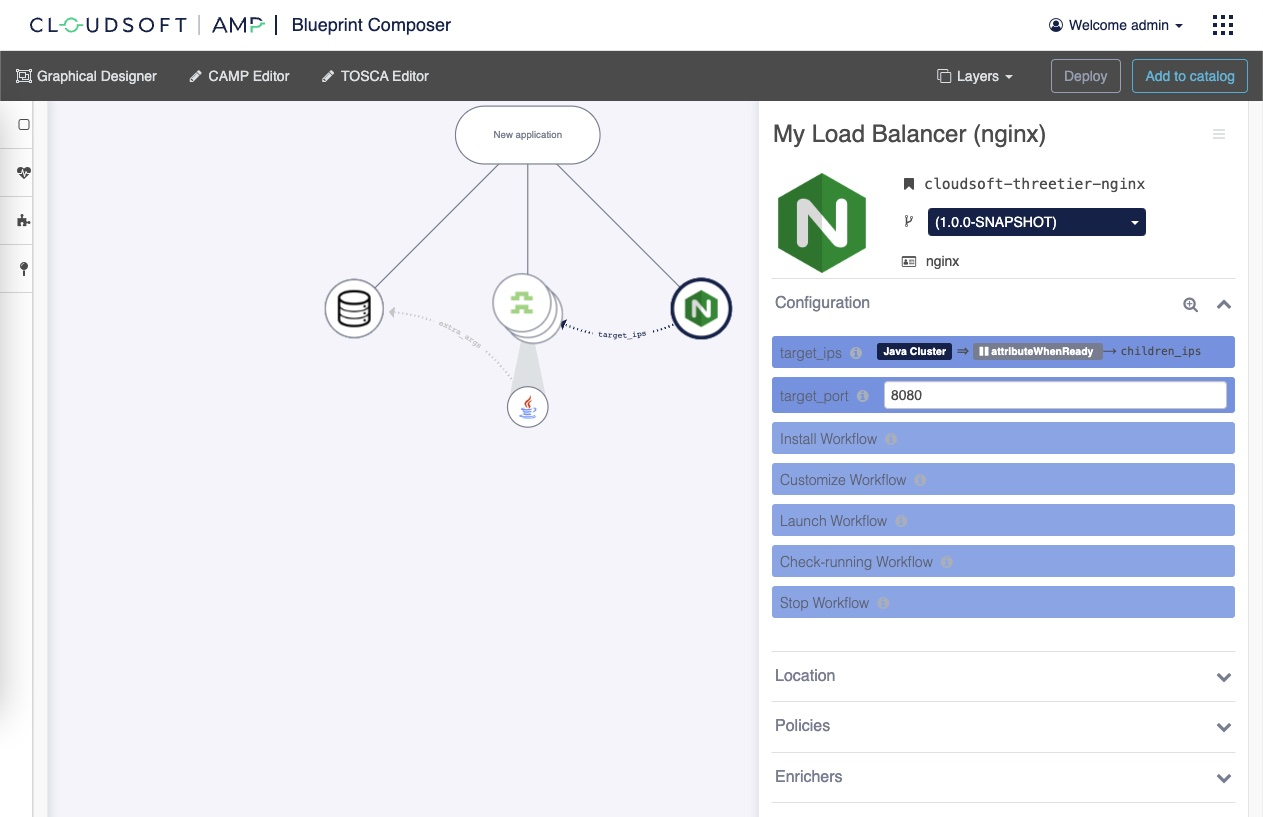This screenshot has width=1263, height=817.
Task: Click the New application root node
Action: pyautogui.click(x=528, y=135)
